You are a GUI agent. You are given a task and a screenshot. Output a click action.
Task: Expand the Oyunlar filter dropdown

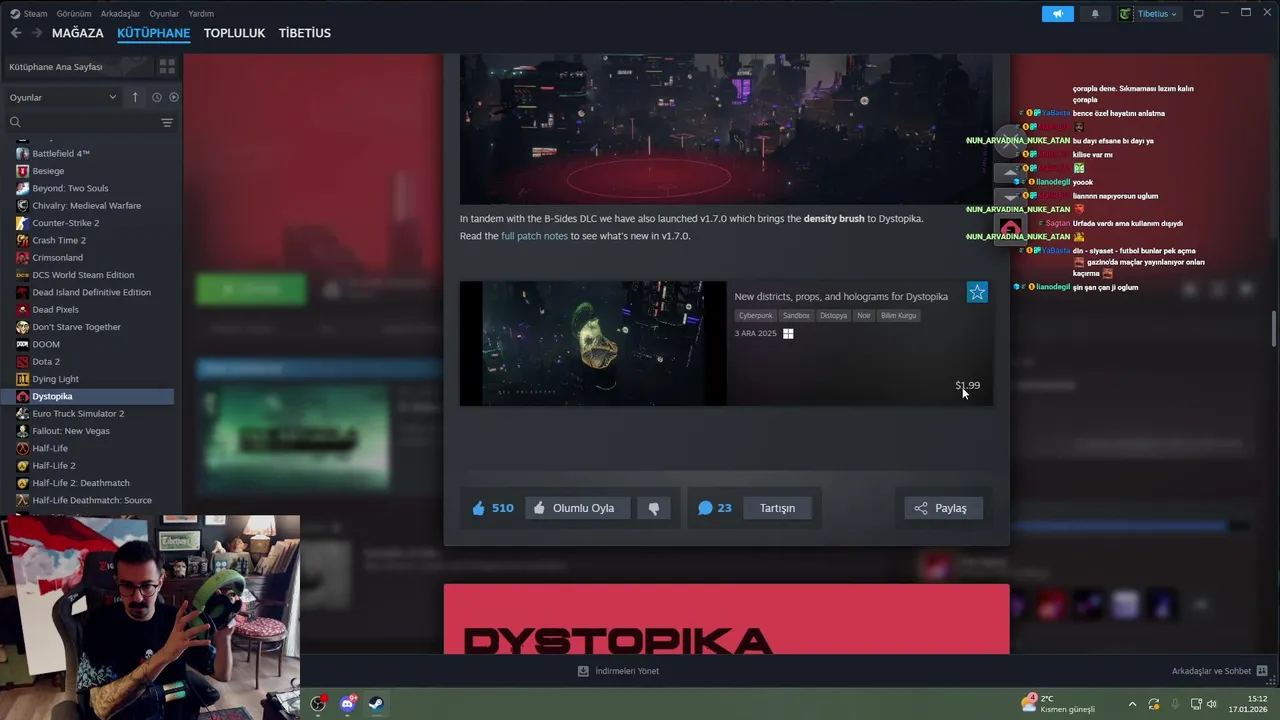pyautogui.click(x=63, y=97)
